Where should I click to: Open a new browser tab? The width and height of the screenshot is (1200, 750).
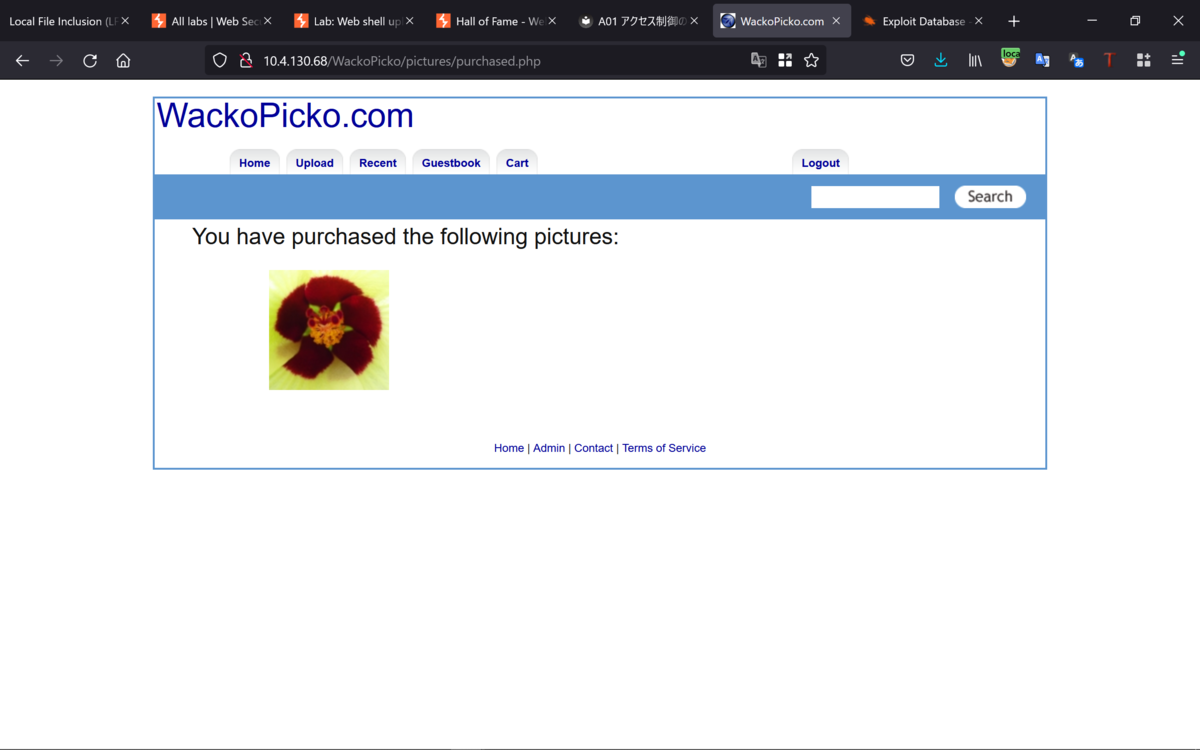(x=1013, y=21)
